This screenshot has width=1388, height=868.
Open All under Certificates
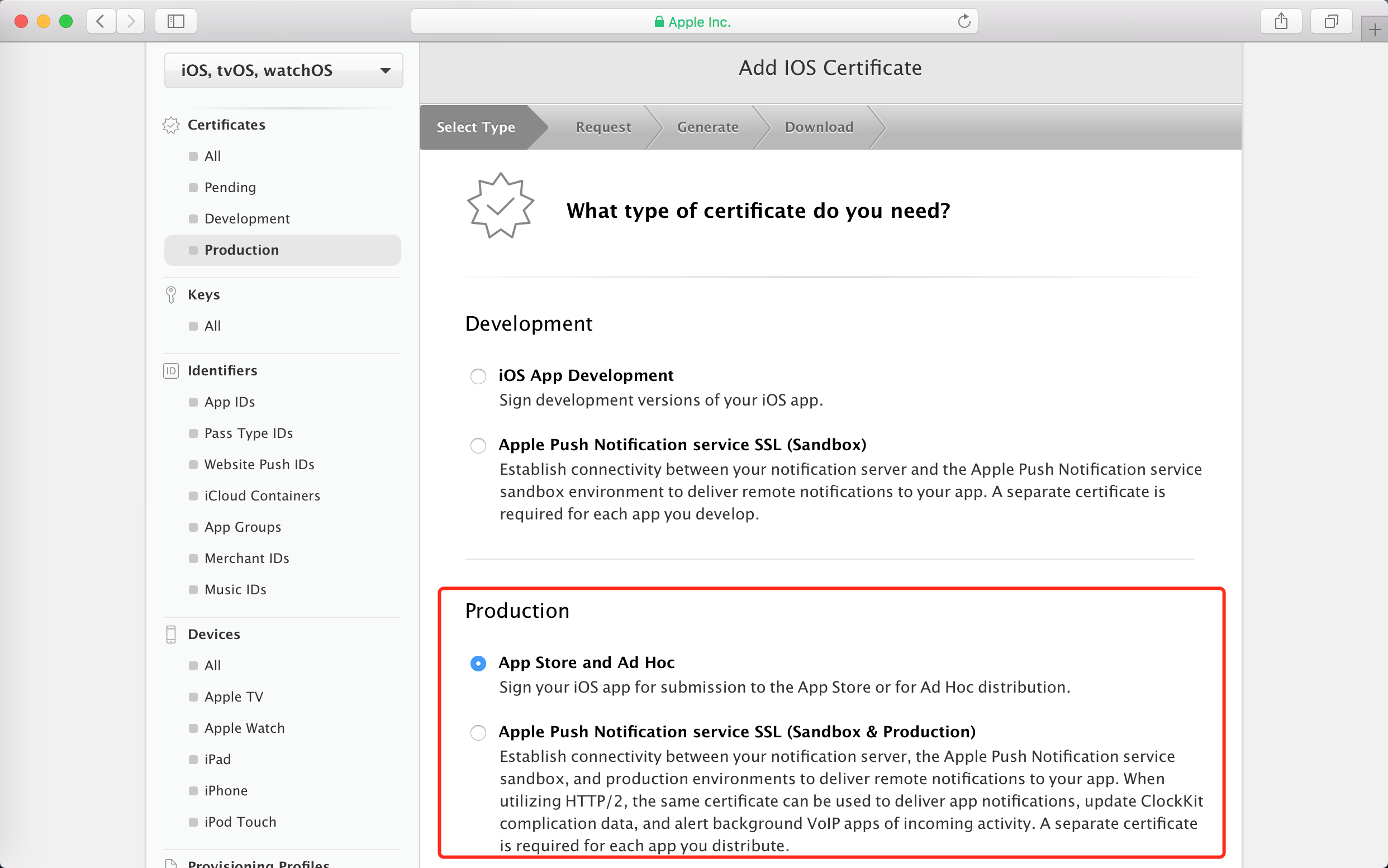[x=212, y=156]
